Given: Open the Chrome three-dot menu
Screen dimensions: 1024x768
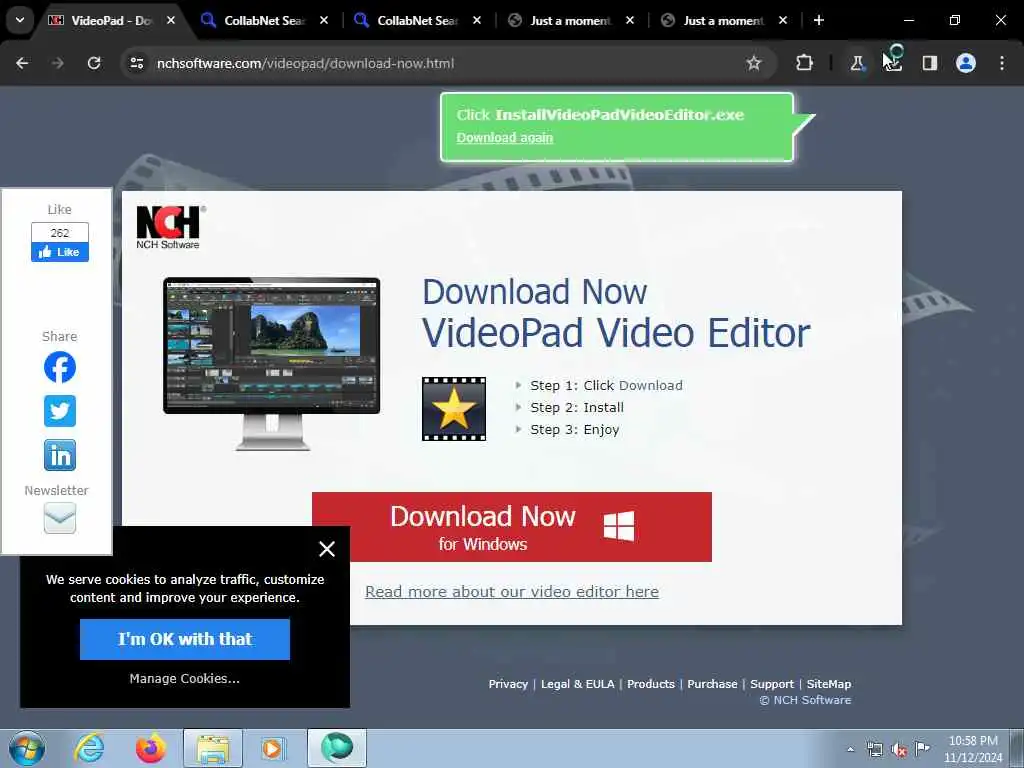Looking at the screenshot, I should tap(1002, 63).
